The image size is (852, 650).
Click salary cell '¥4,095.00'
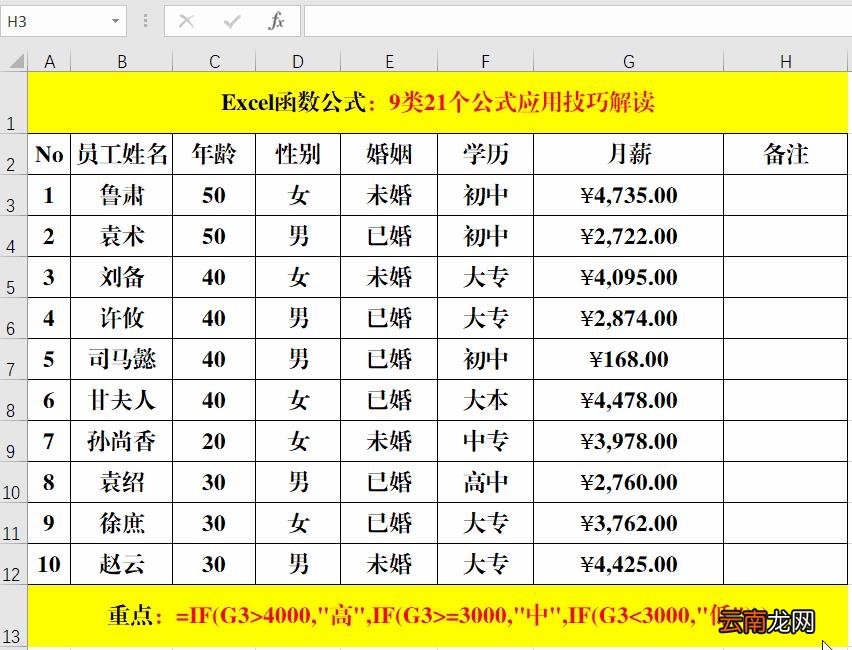click(x=629, y=277)
